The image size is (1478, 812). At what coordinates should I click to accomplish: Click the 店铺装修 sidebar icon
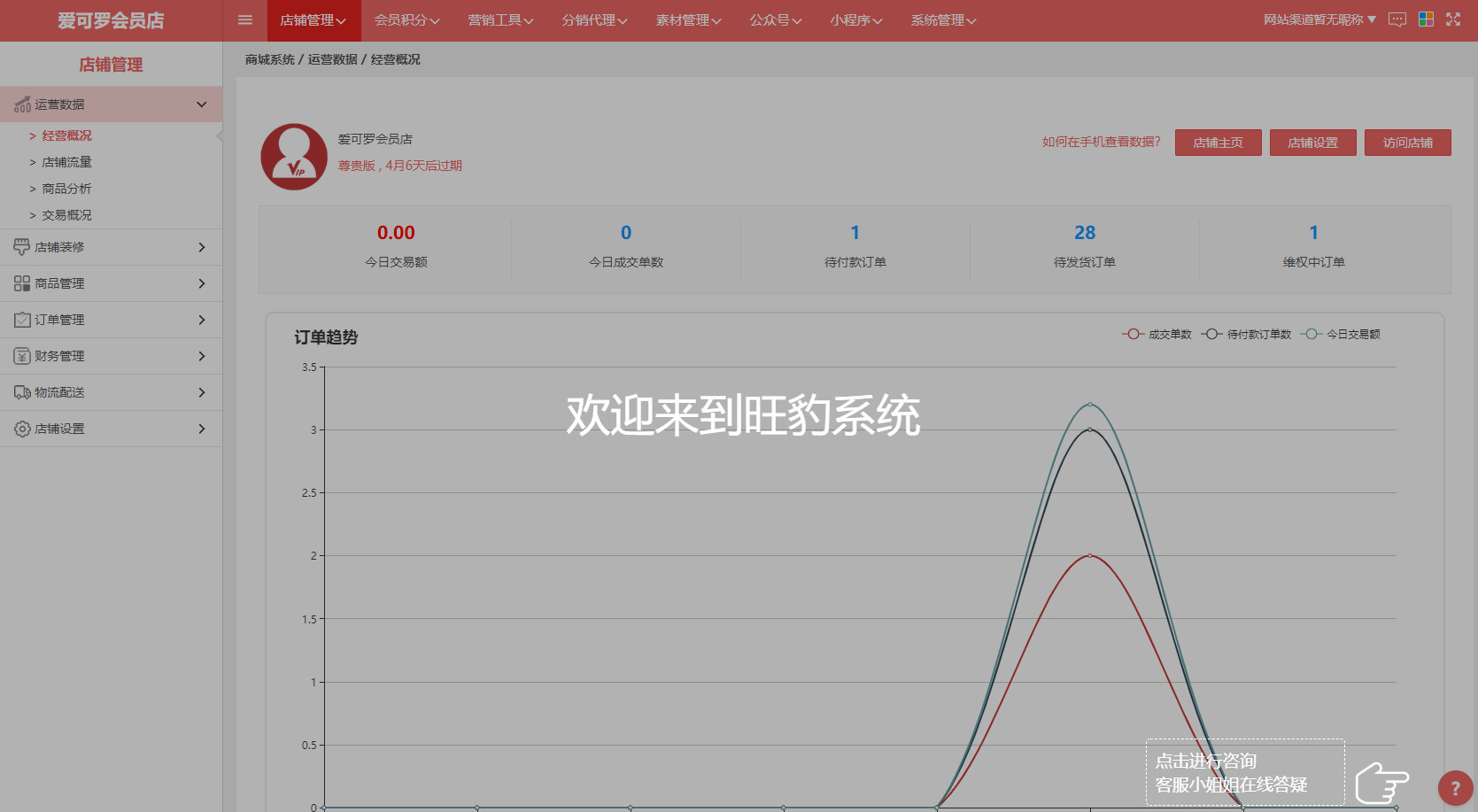22,247
